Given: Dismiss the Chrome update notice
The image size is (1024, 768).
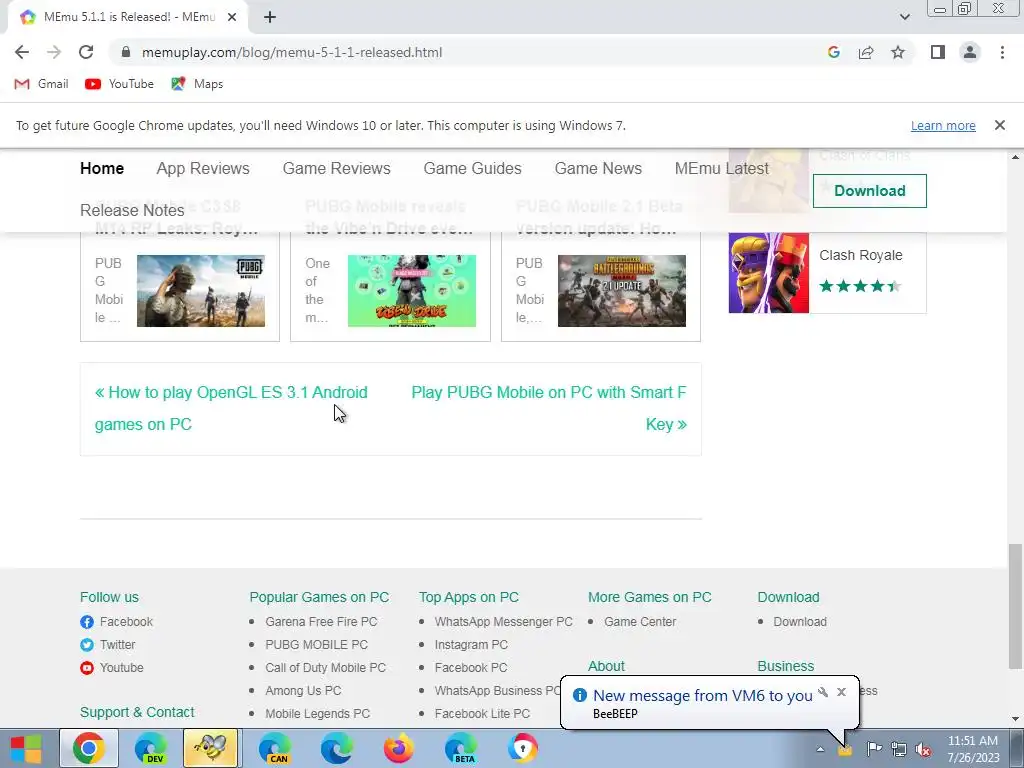Looking at the screenshot, I should coord(999,125).
